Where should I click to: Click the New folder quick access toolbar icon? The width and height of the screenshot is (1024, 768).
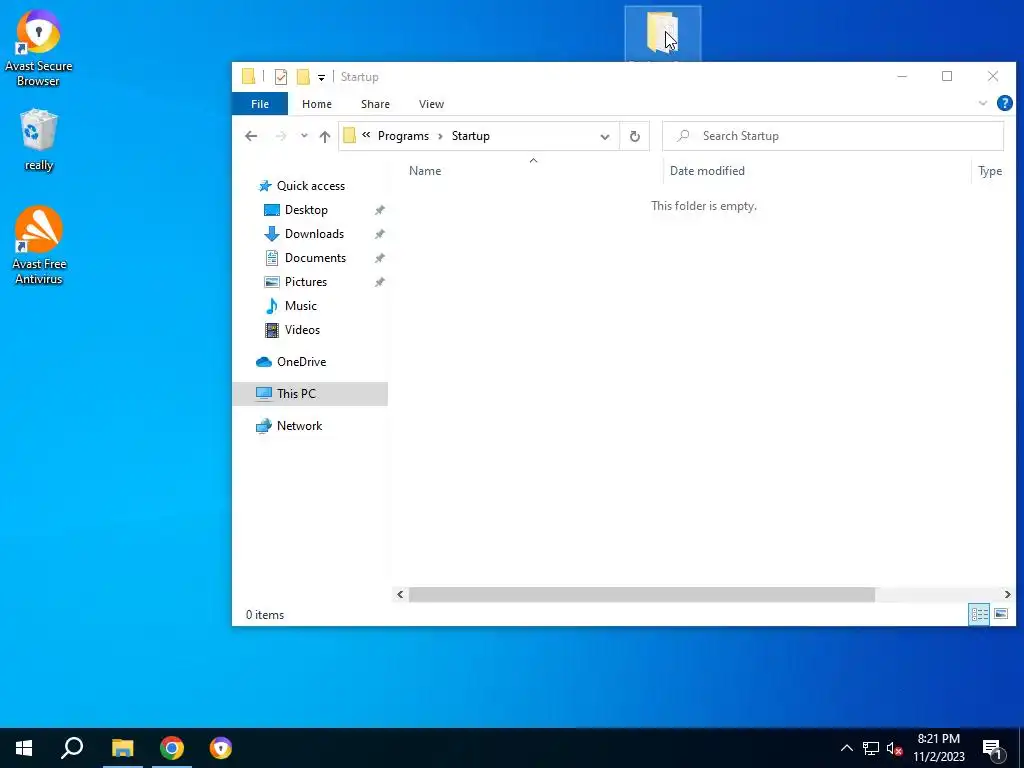pyautogui.click(x=302, y=77)
